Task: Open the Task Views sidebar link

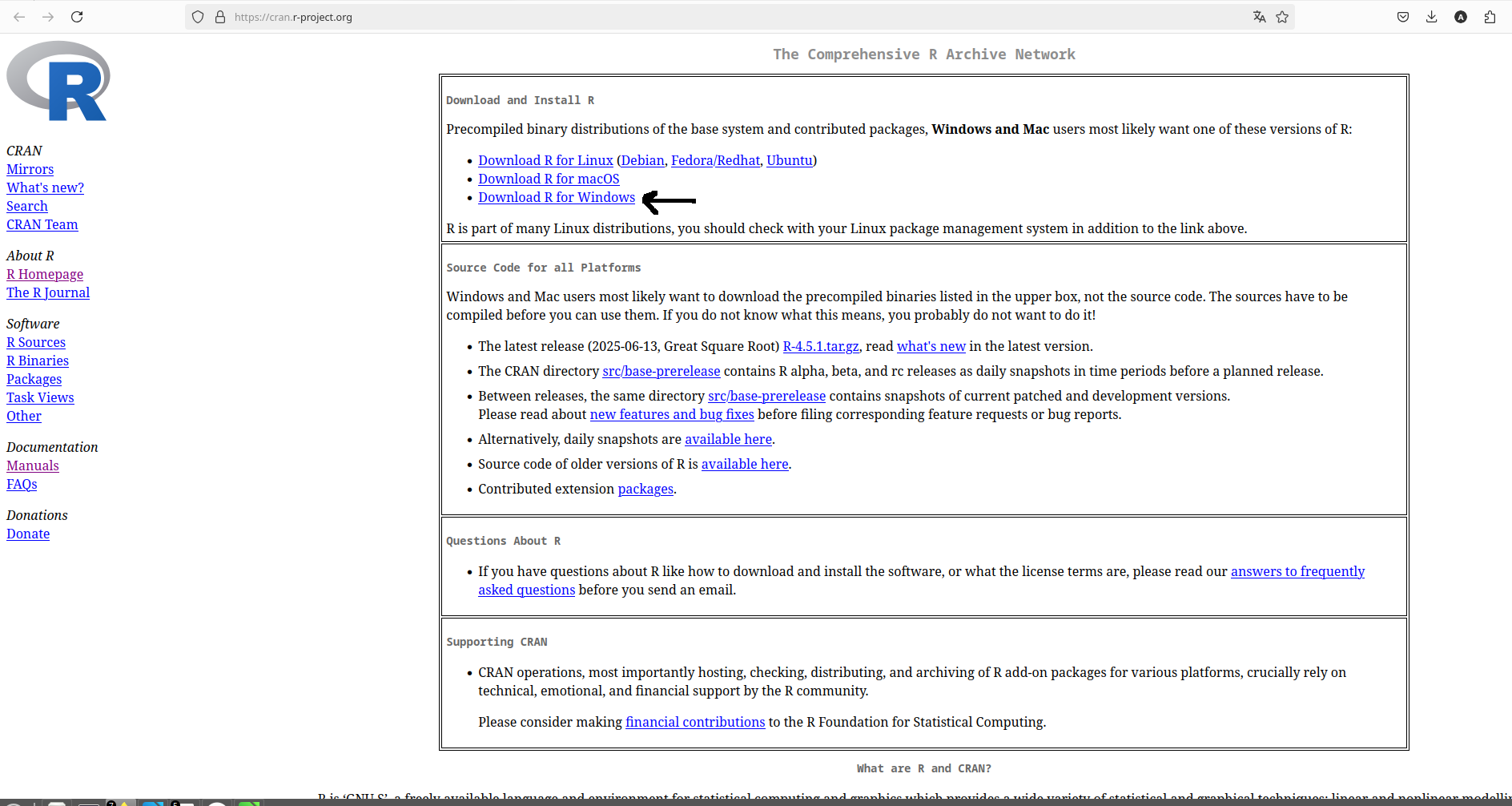Action: coord(40,398)
